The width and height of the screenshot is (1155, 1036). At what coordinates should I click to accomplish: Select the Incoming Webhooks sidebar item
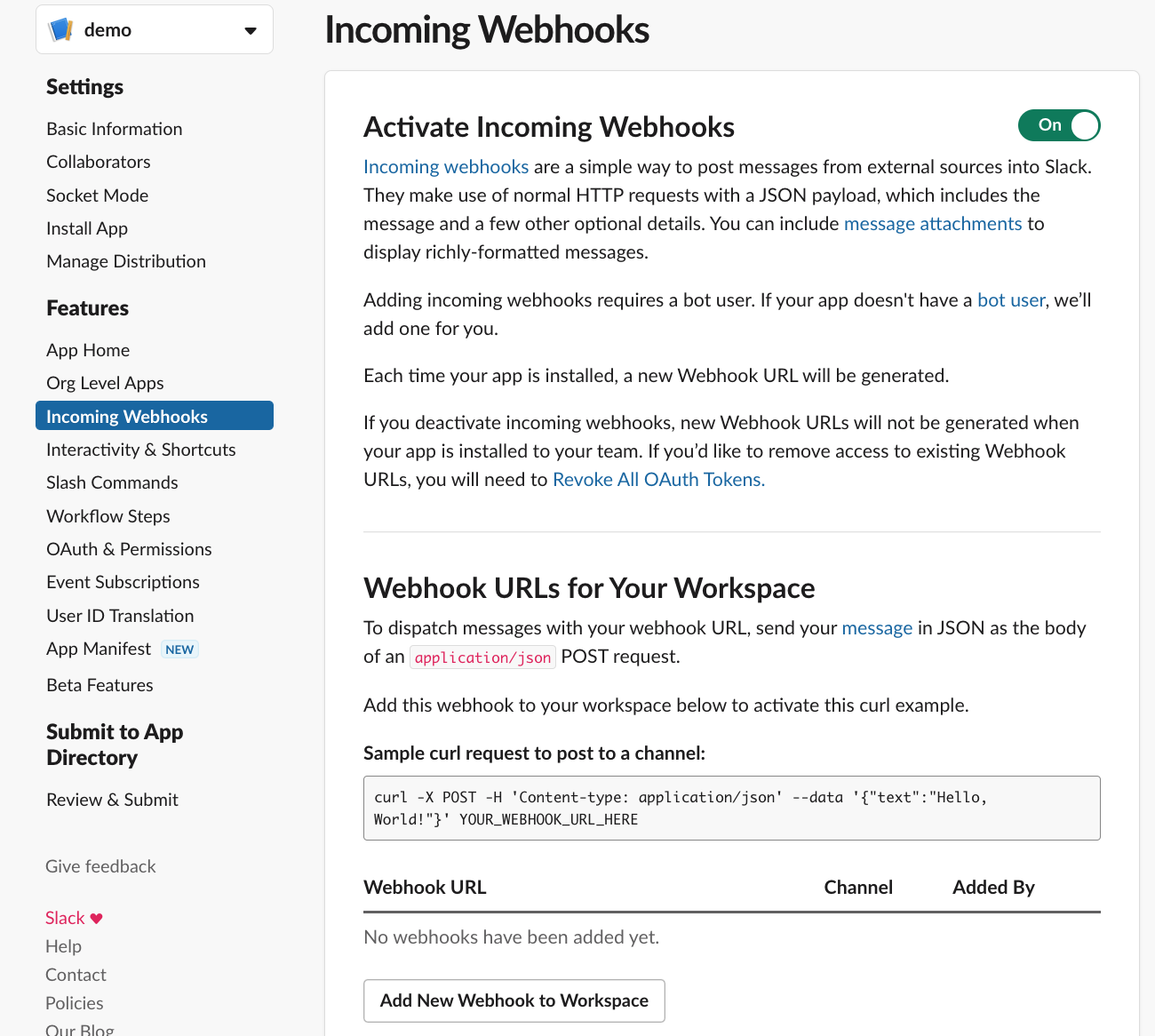(x=155, y=416)
